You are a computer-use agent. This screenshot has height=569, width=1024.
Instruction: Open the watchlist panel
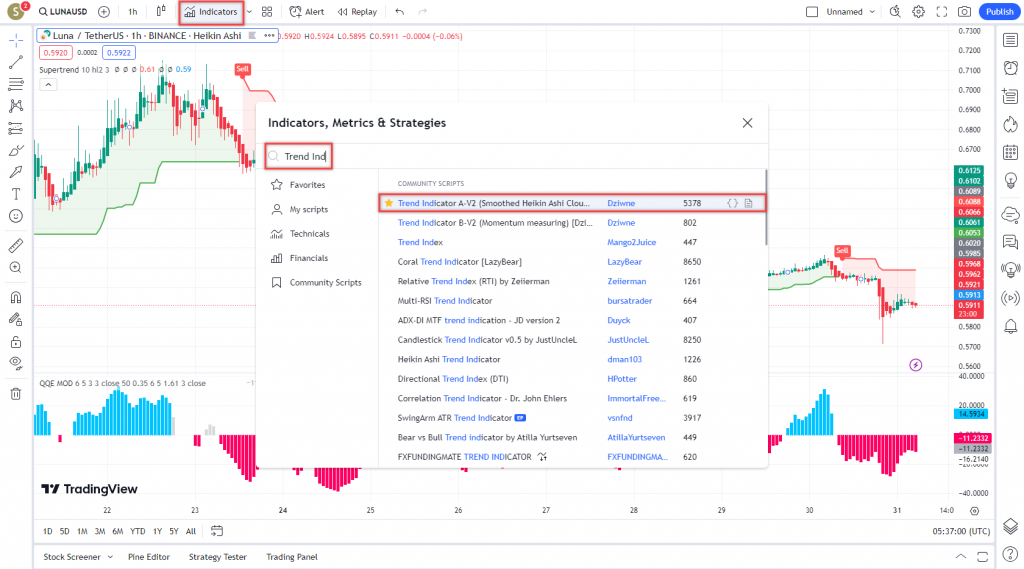1010,41
